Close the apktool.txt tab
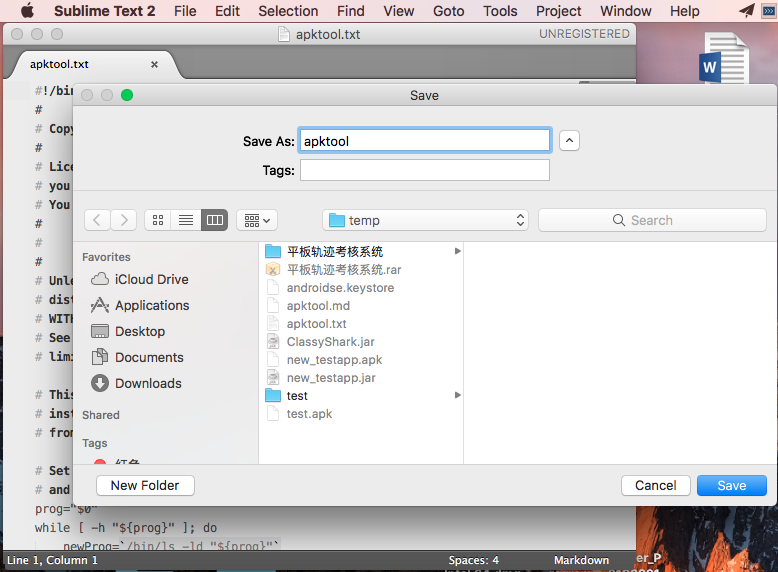The height and width of the screenshot is (572, 778). pyautogui.click(x=154, y=64)
